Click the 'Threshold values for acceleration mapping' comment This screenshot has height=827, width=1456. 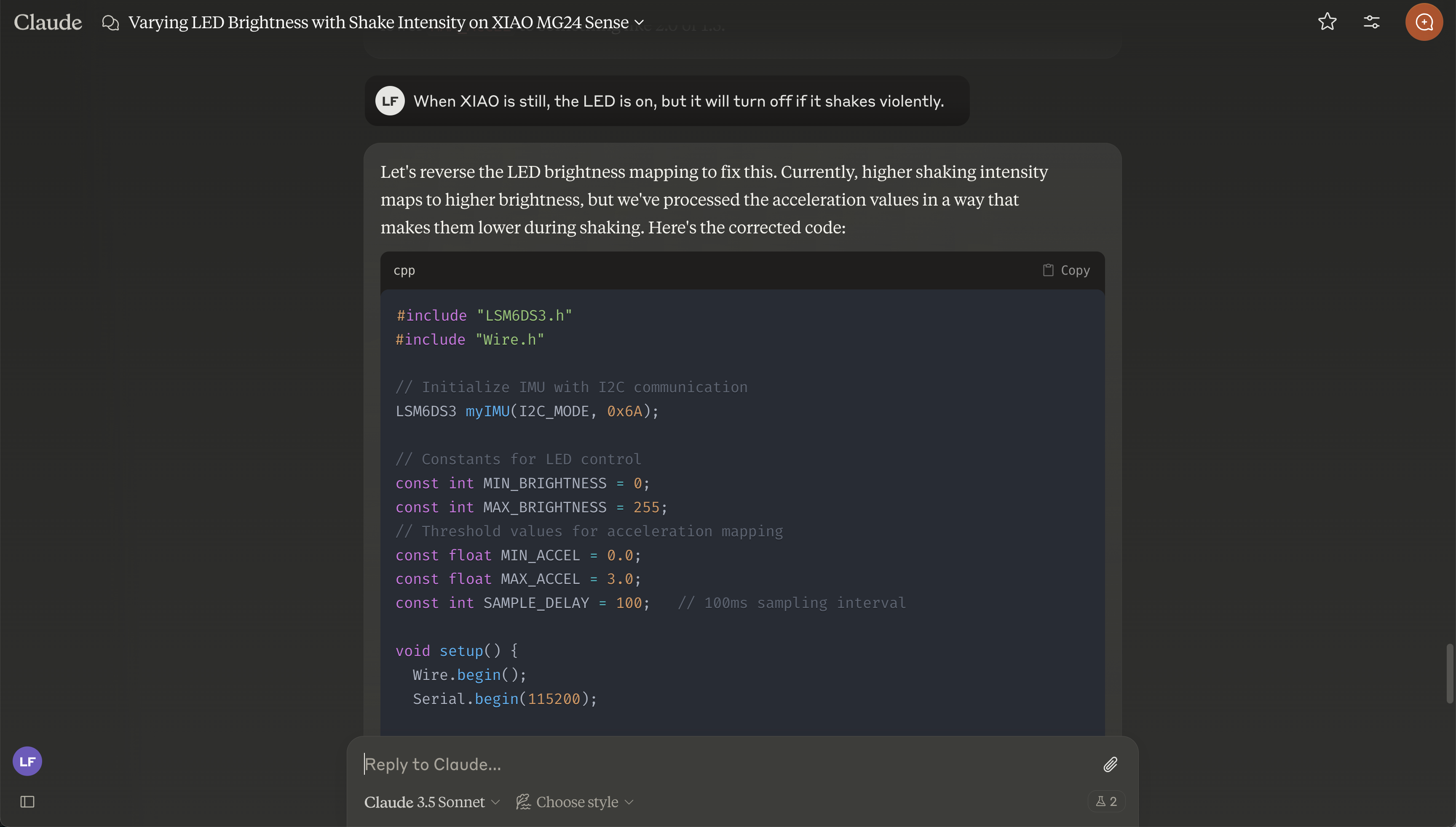coord(589,531)
